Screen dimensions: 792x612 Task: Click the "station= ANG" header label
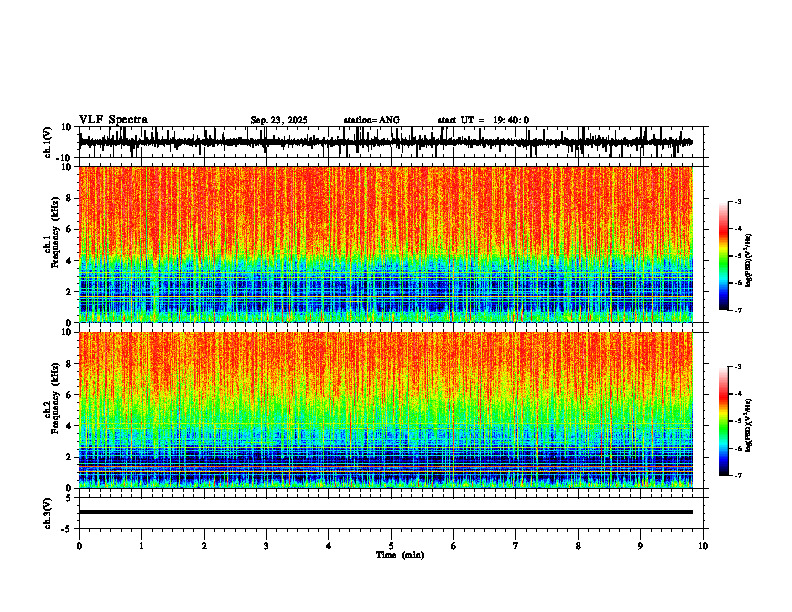pyautogui.click(x=371, y=120)
